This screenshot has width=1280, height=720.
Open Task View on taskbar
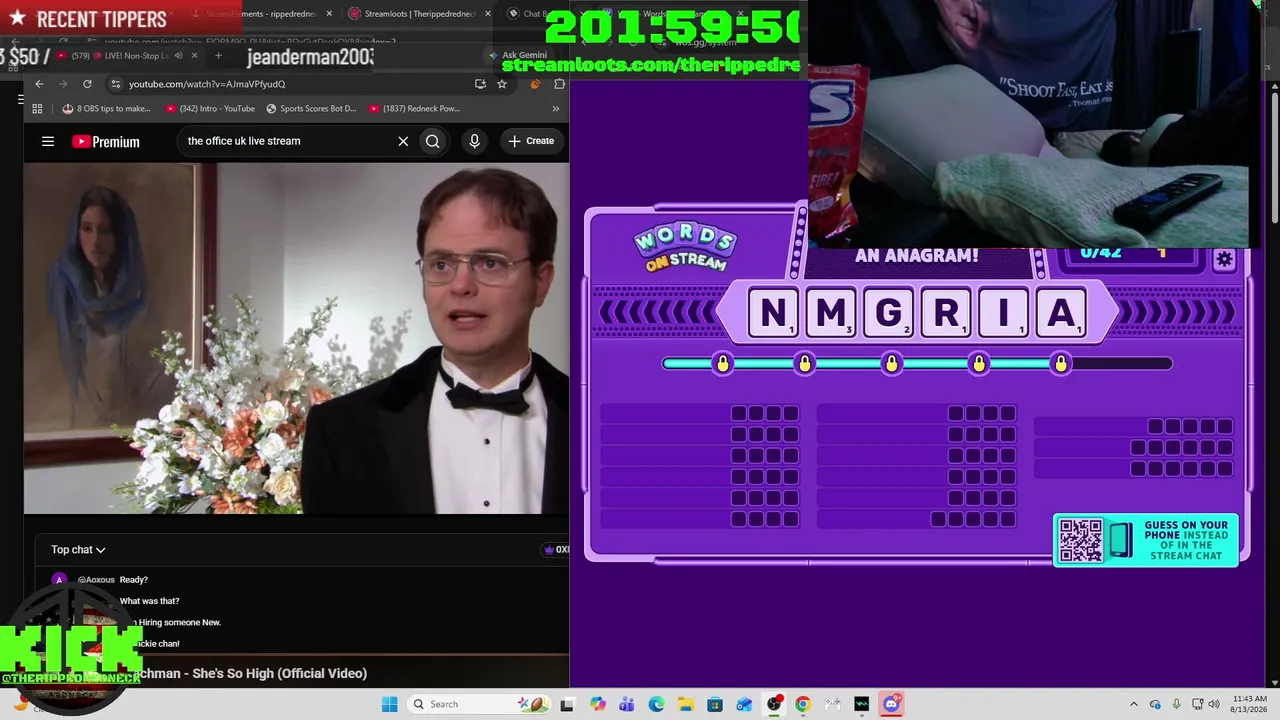[567, 704]
